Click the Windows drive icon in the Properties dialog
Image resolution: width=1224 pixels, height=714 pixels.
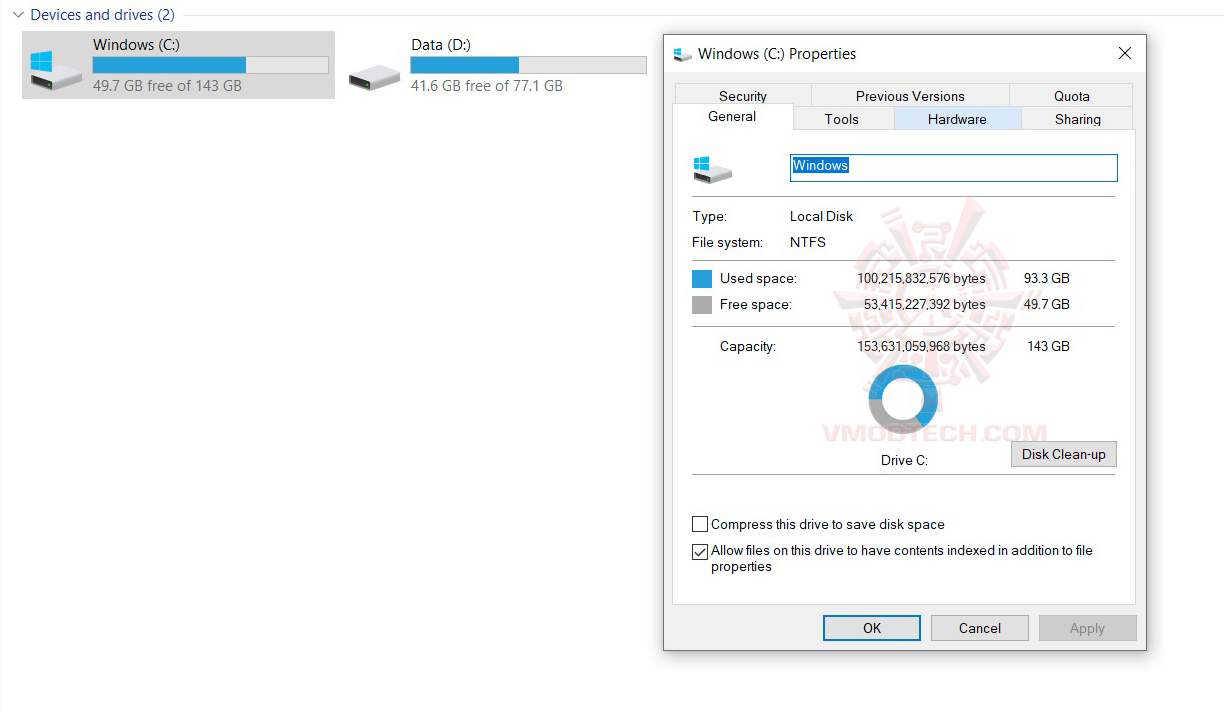pyautogui.click(x=712, y=168)
